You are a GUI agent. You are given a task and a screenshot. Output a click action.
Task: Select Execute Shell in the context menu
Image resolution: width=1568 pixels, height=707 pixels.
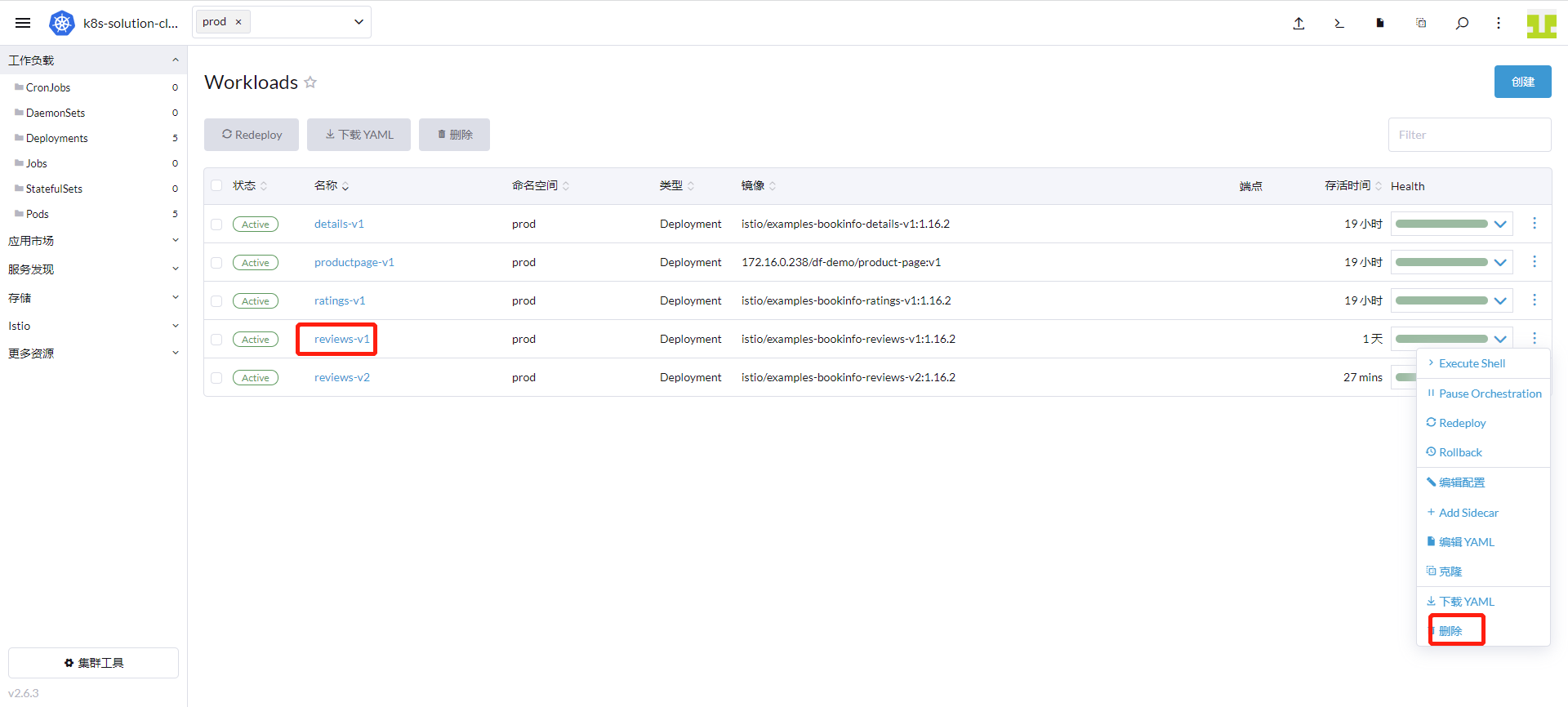1472,363
